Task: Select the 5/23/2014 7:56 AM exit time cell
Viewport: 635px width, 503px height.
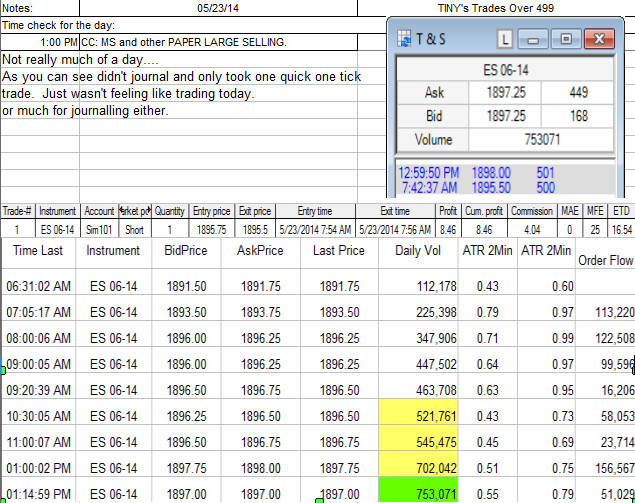Action: click(395, 230)
